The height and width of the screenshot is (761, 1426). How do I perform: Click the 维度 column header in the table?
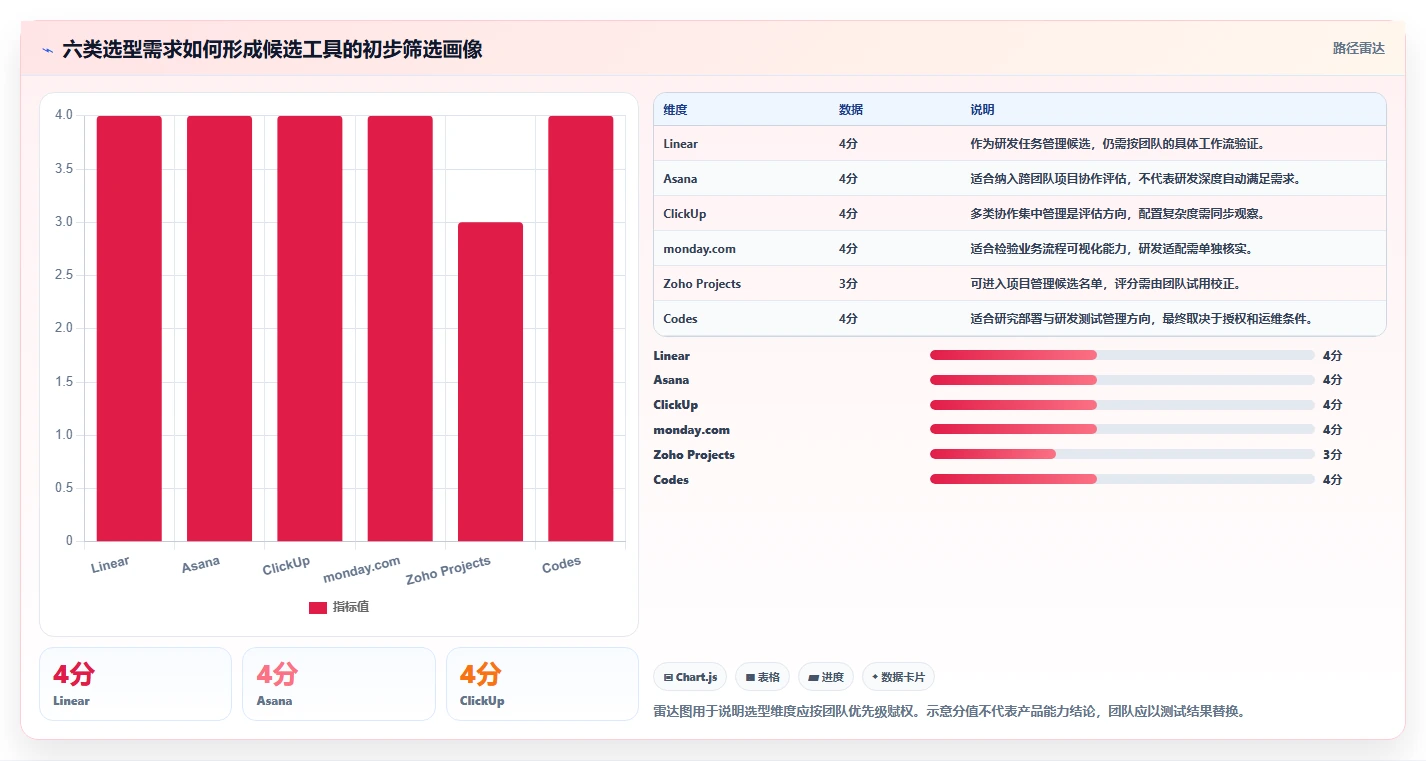tap(675, 109)
